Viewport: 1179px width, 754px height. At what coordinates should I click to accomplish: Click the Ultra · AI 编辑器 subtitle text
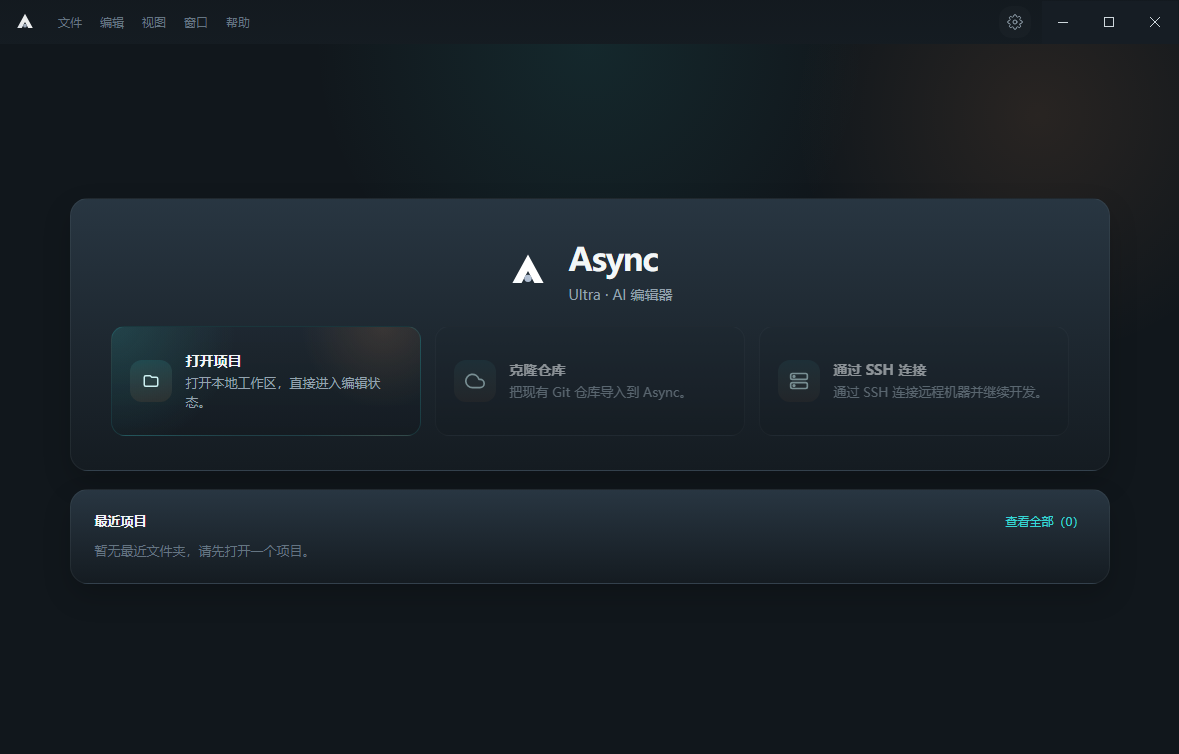(x=621, y=294)
